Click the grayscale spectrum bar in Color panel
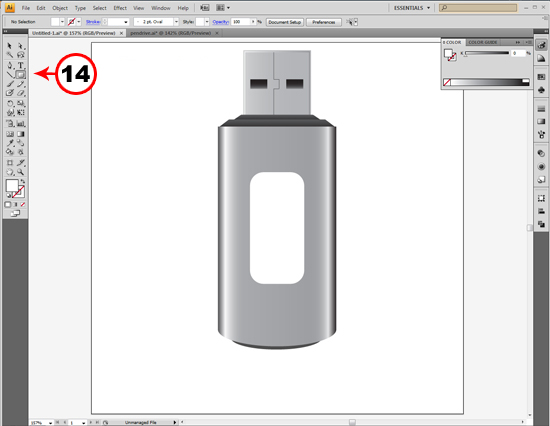This screenshot has width=550, height=426. pos(490,82)
